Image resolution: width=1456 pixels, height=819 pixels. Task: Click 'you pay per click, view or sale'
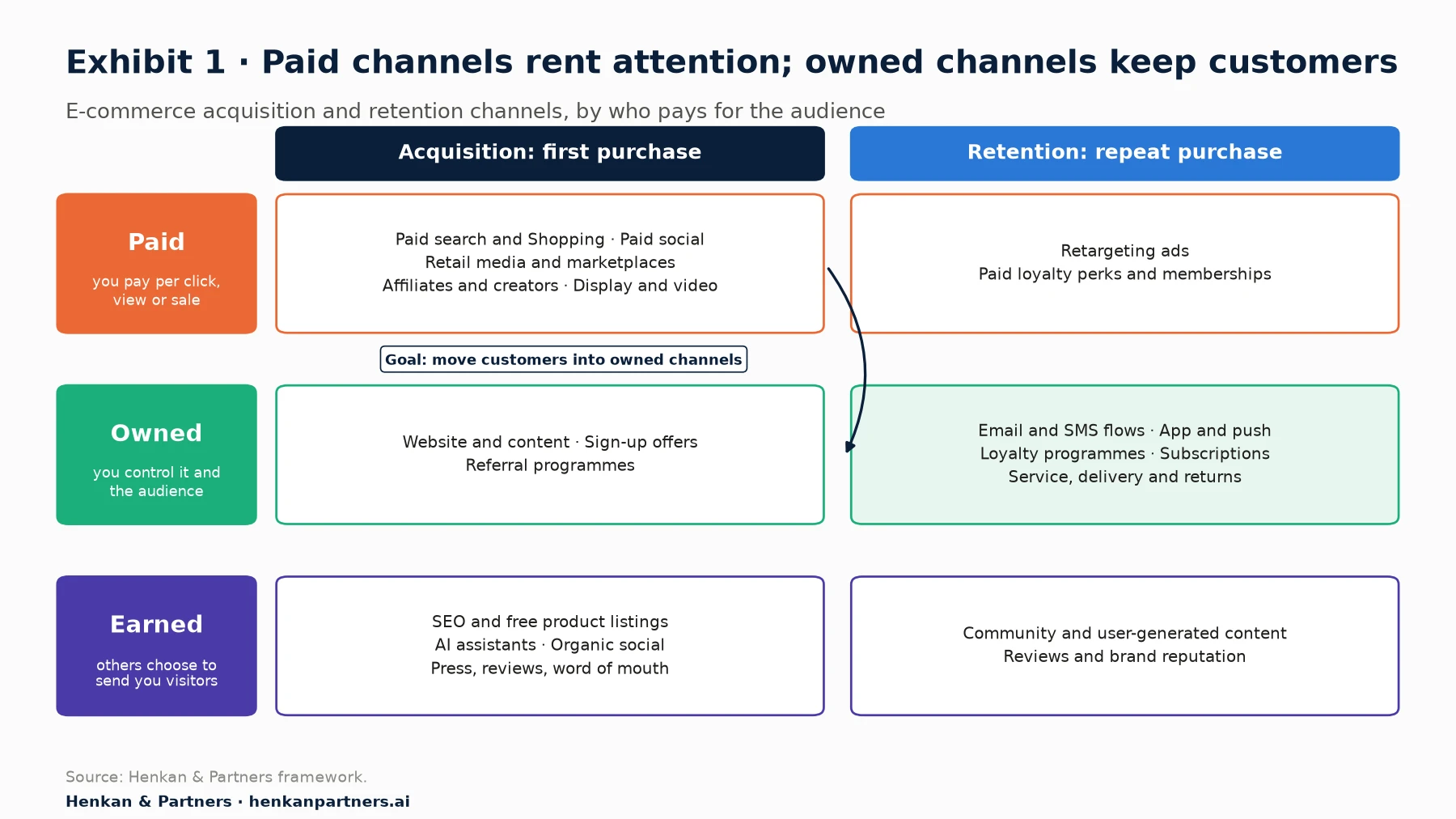pos(156,291)
